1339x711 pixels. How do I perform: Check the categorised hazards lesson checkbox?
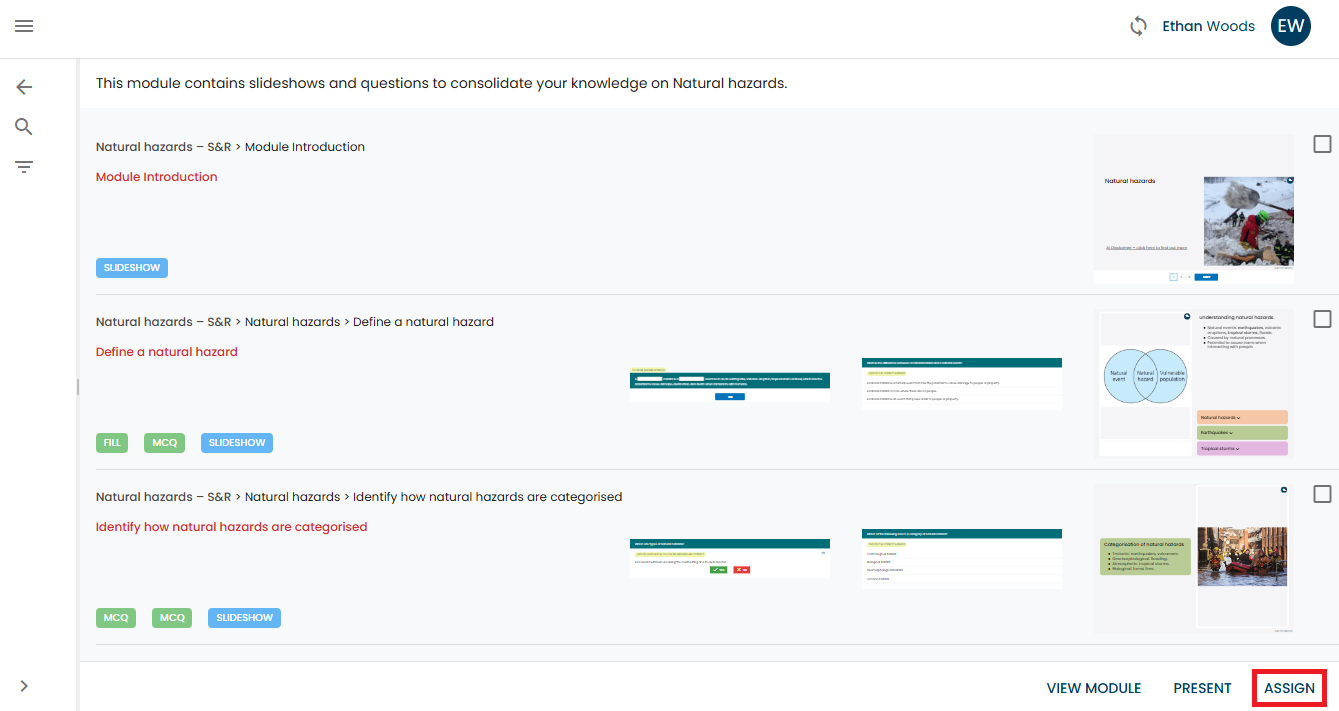pyautogui.click(x=1322, y=494)
